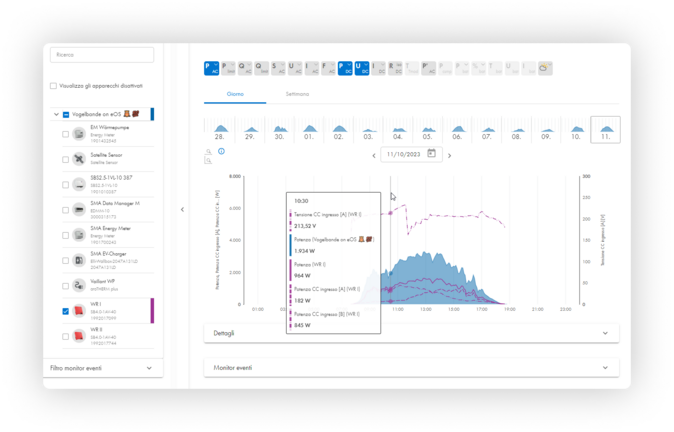
Task: Check the Satellite Sensor checkbox
Action: 66,159
